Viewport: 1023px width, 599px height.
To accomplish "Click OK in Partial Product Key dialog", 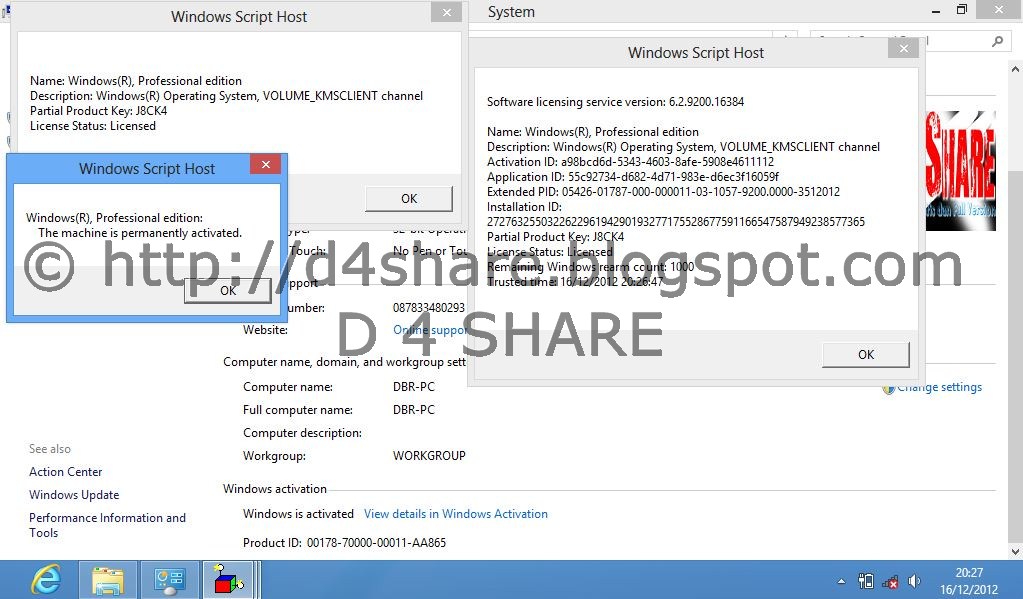I will pyautogui.click(x=409, y=198).
